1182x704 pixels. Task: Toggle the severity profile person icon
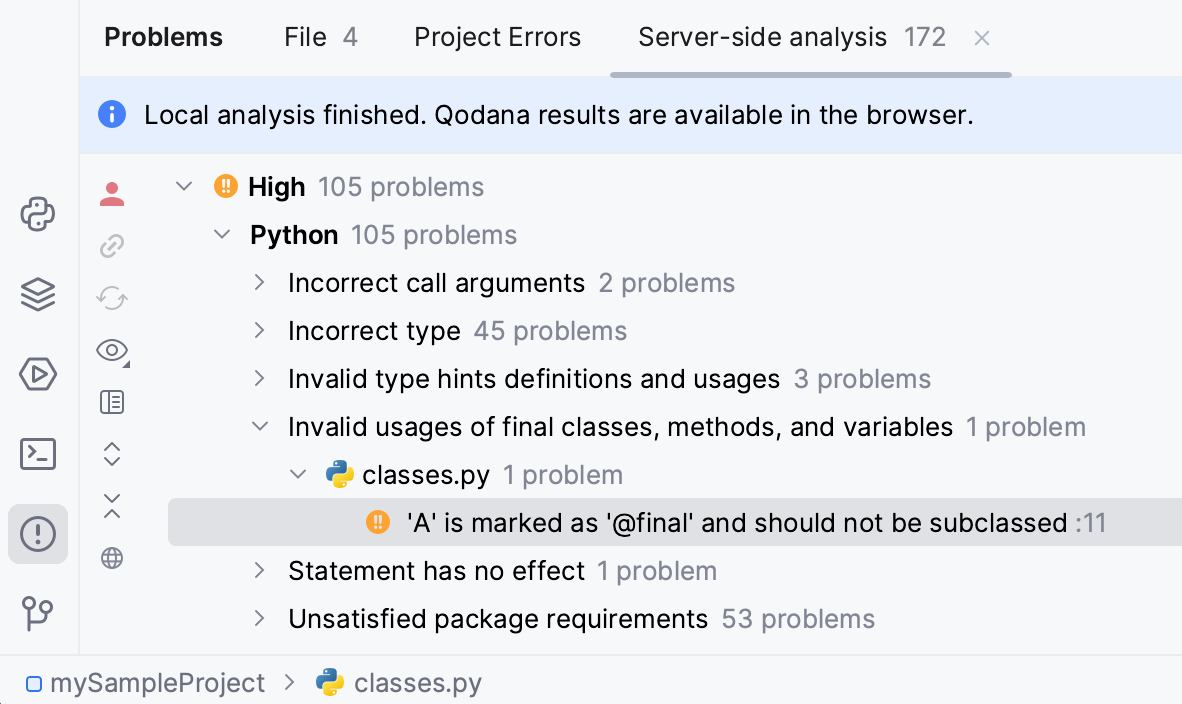pos(112,193)
